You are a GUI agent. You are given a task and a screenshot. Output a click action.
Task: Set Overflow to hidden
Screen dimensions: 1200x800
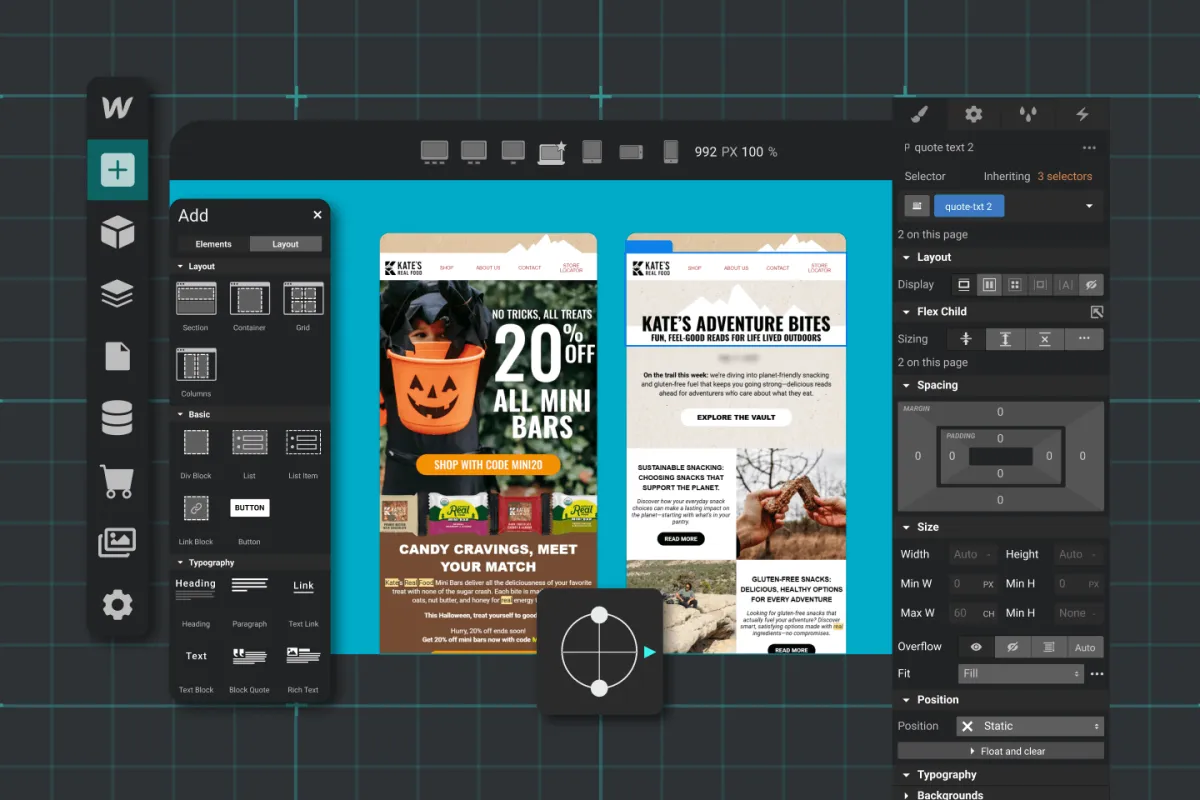[1012, 647]
